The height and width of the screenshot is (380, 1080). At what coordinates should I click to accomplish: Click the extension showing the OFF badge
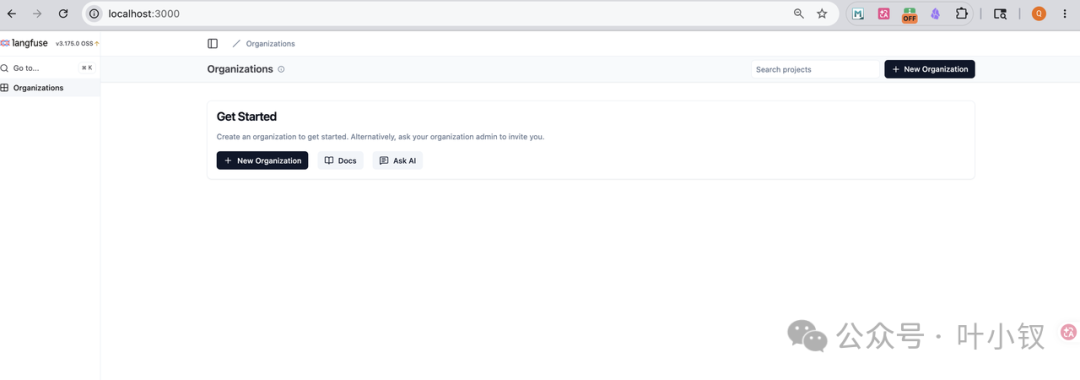click(909, 14)
